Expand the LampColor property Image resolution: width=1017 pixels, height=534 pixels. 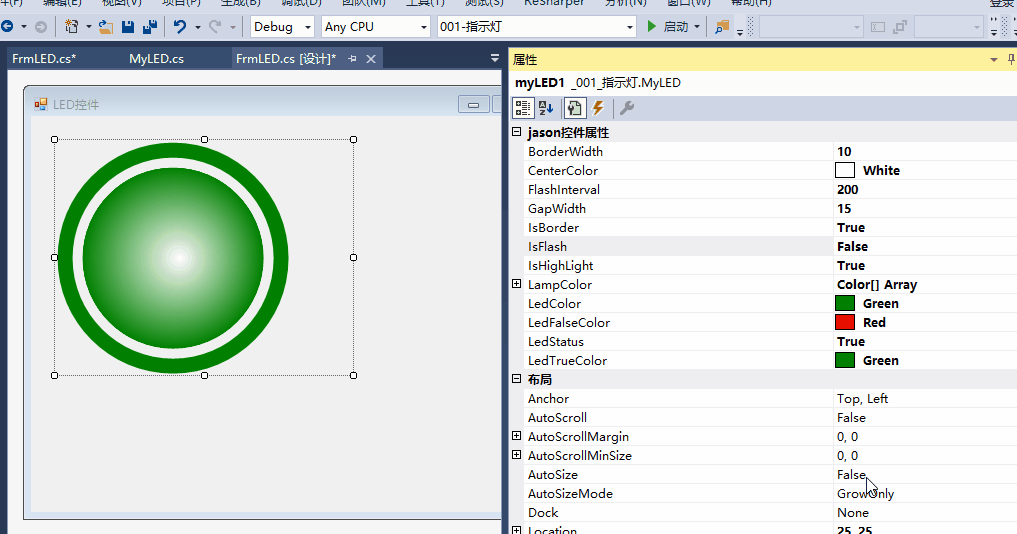point(517,284)
